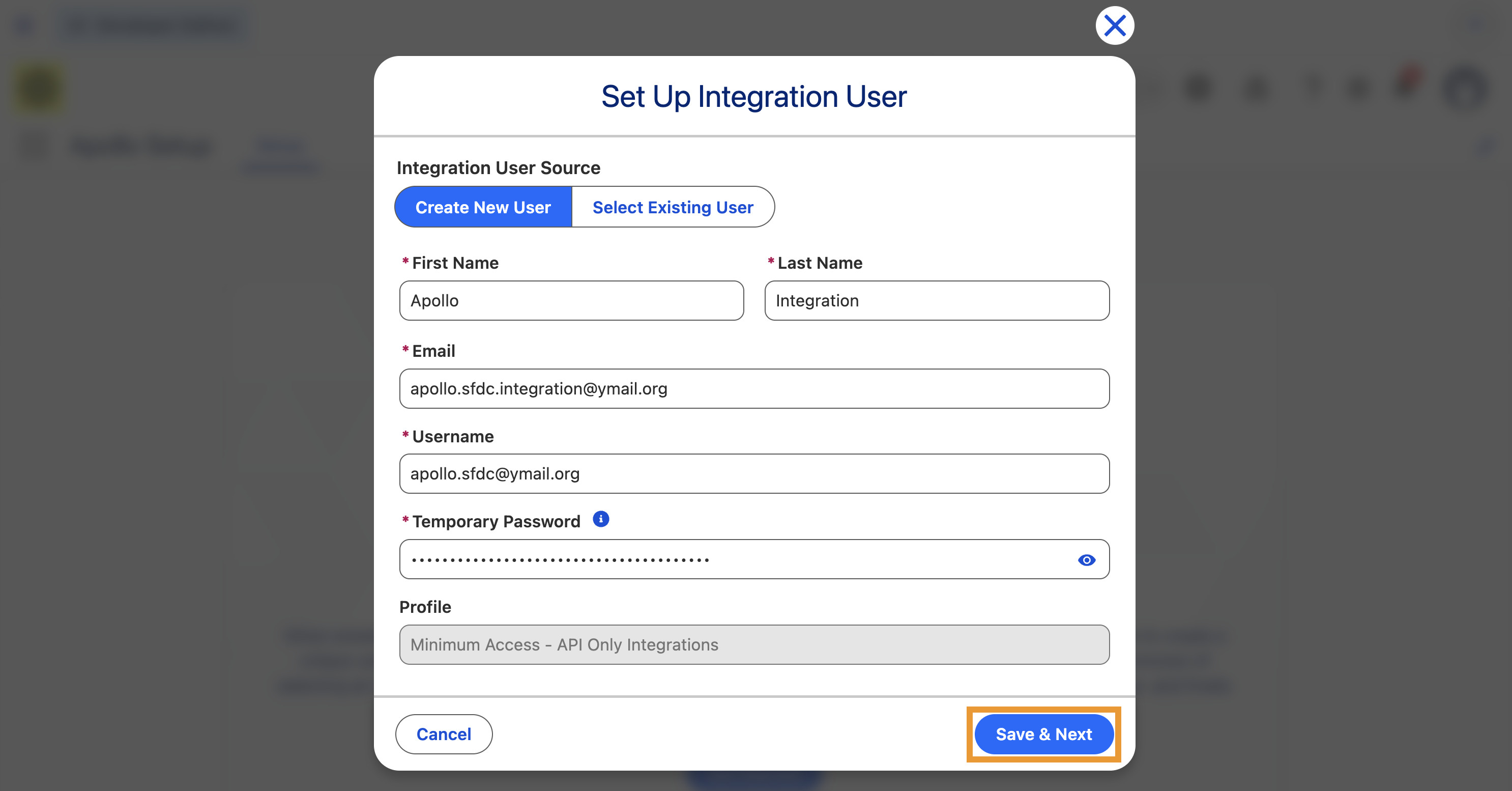Cancel the integration user setup

(444, 734)
